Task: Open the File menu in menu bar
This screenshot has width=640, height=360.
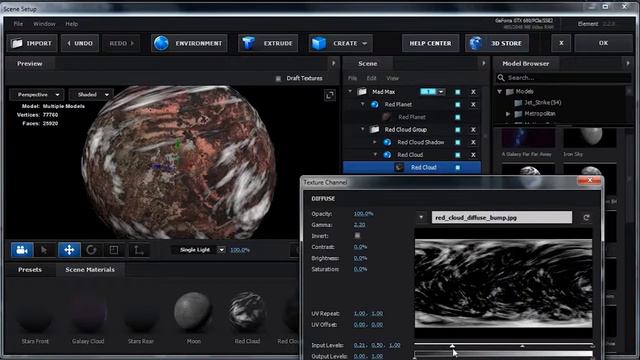Action: 18,24
